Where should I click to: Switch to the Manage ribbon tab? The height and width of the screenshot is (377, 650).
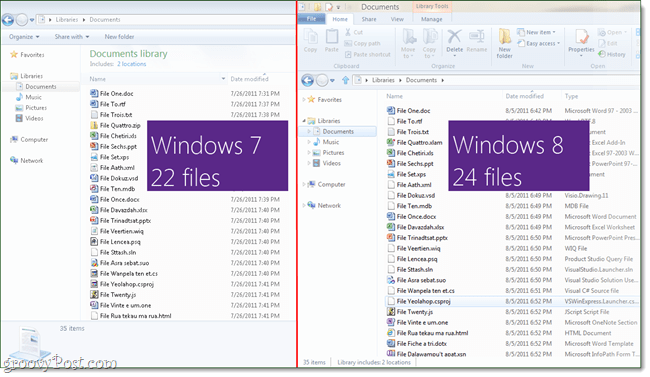click(x=432, y=19)
